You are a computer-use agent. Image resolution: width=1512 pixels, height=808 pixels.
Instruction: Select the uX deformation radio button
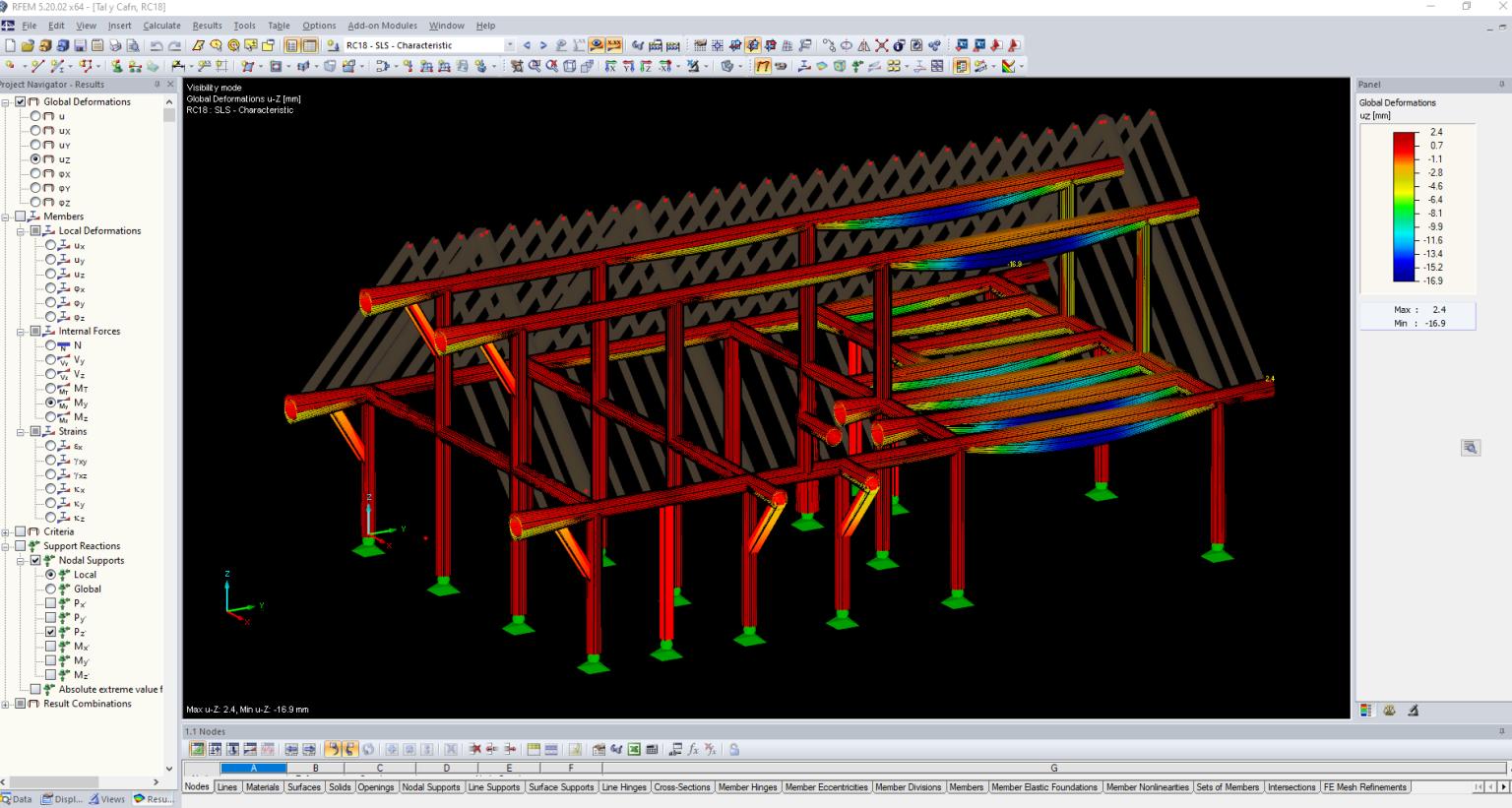(x=36, y=130)
